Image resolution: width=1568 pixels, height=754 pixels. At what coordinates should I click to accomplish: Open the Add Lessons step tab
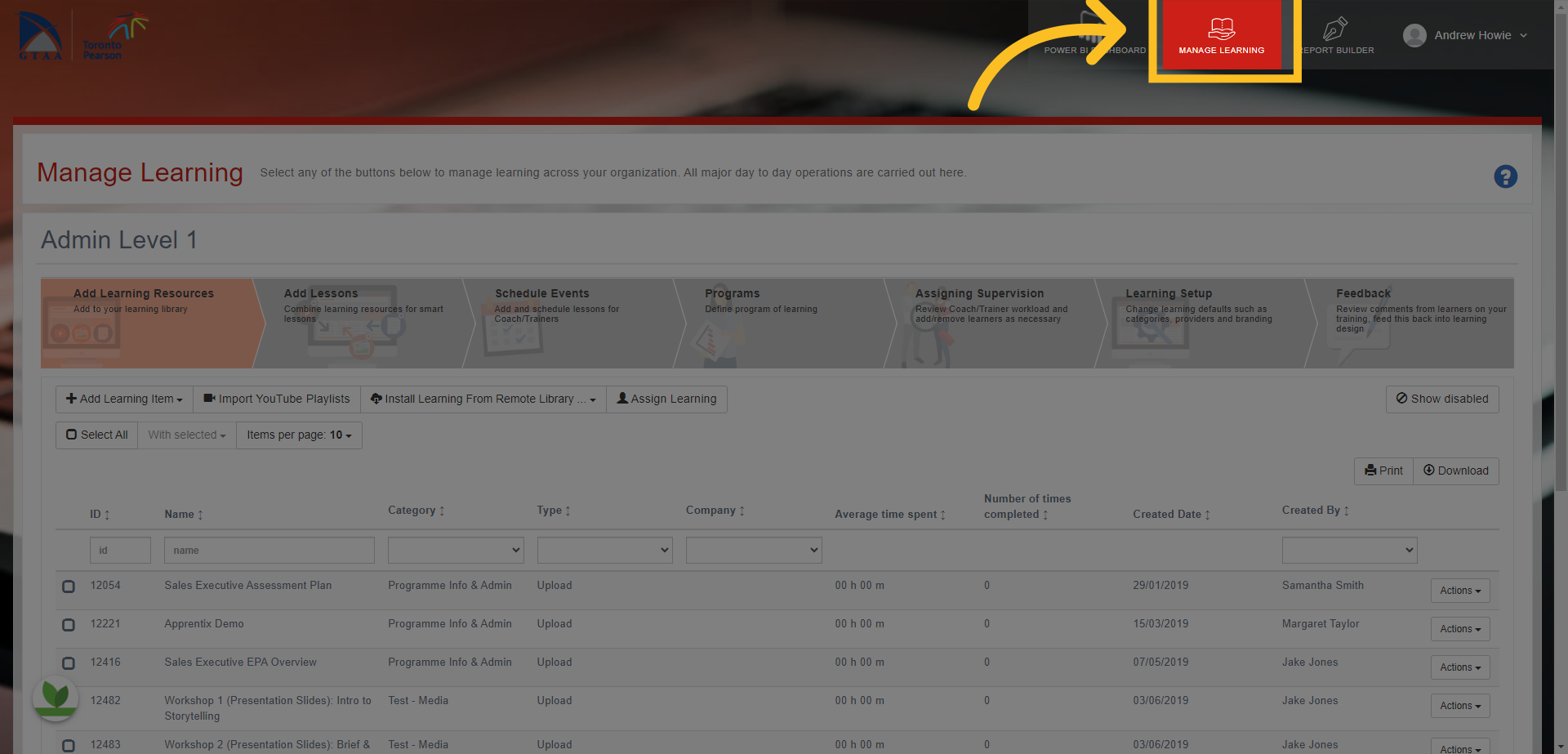click(363, 323)
